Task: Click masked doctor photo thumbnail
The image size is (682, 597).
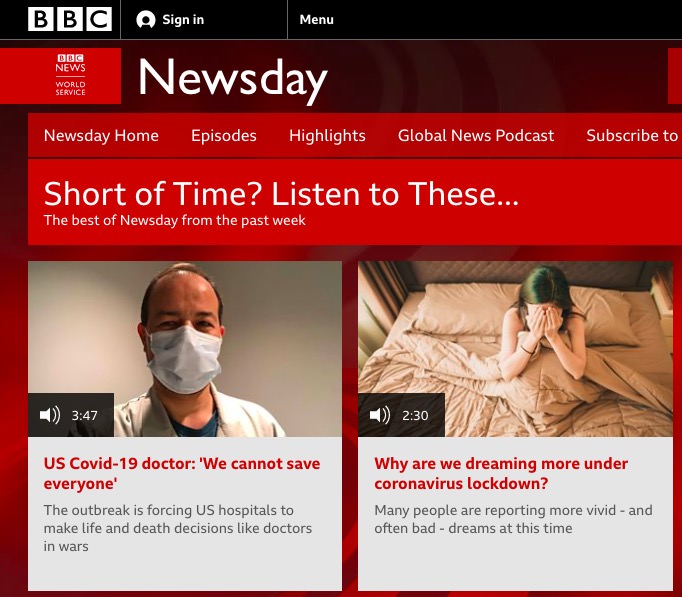Action: point(185,349)
